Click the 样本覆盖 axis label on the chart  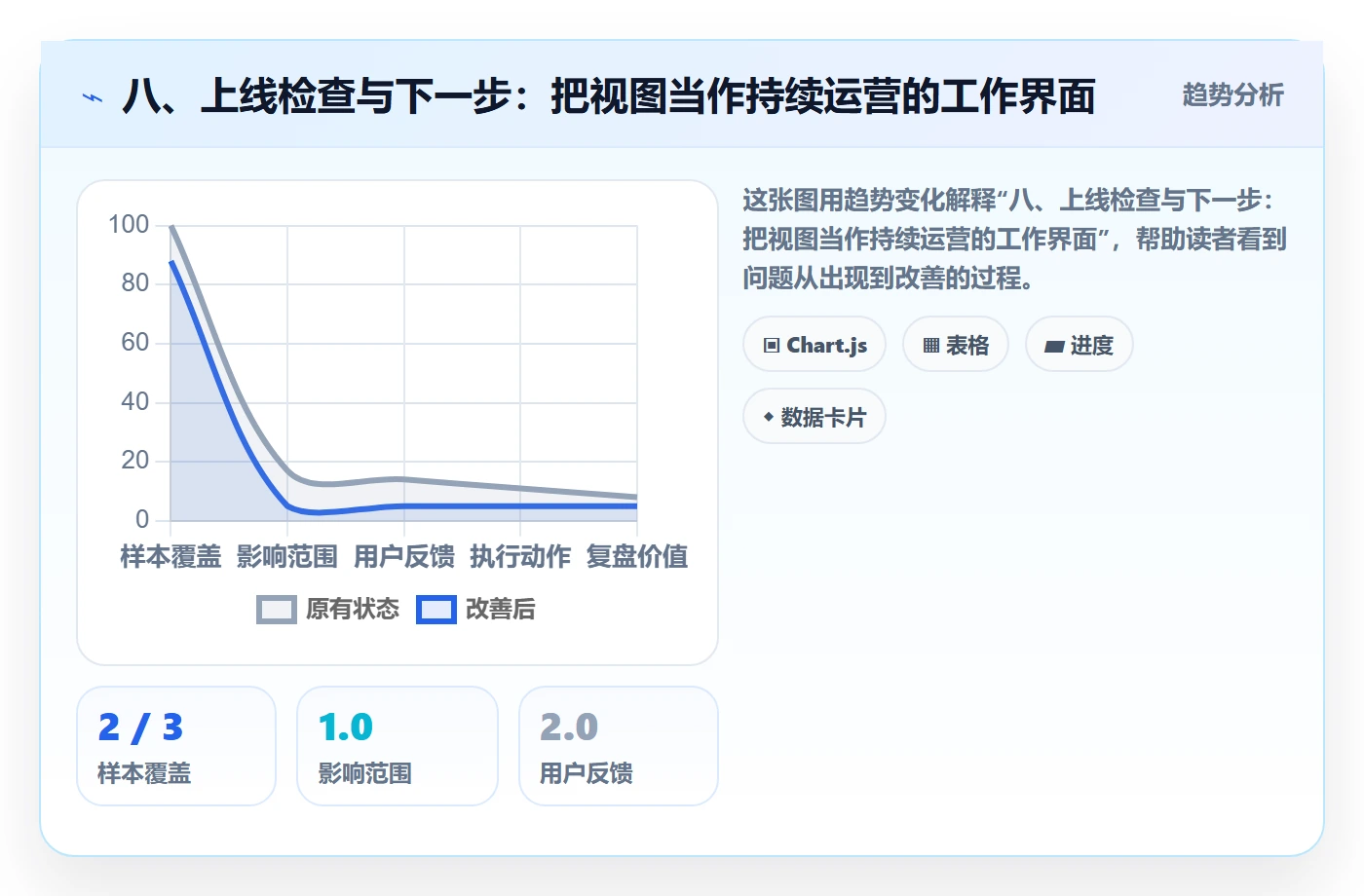[170, 557]
